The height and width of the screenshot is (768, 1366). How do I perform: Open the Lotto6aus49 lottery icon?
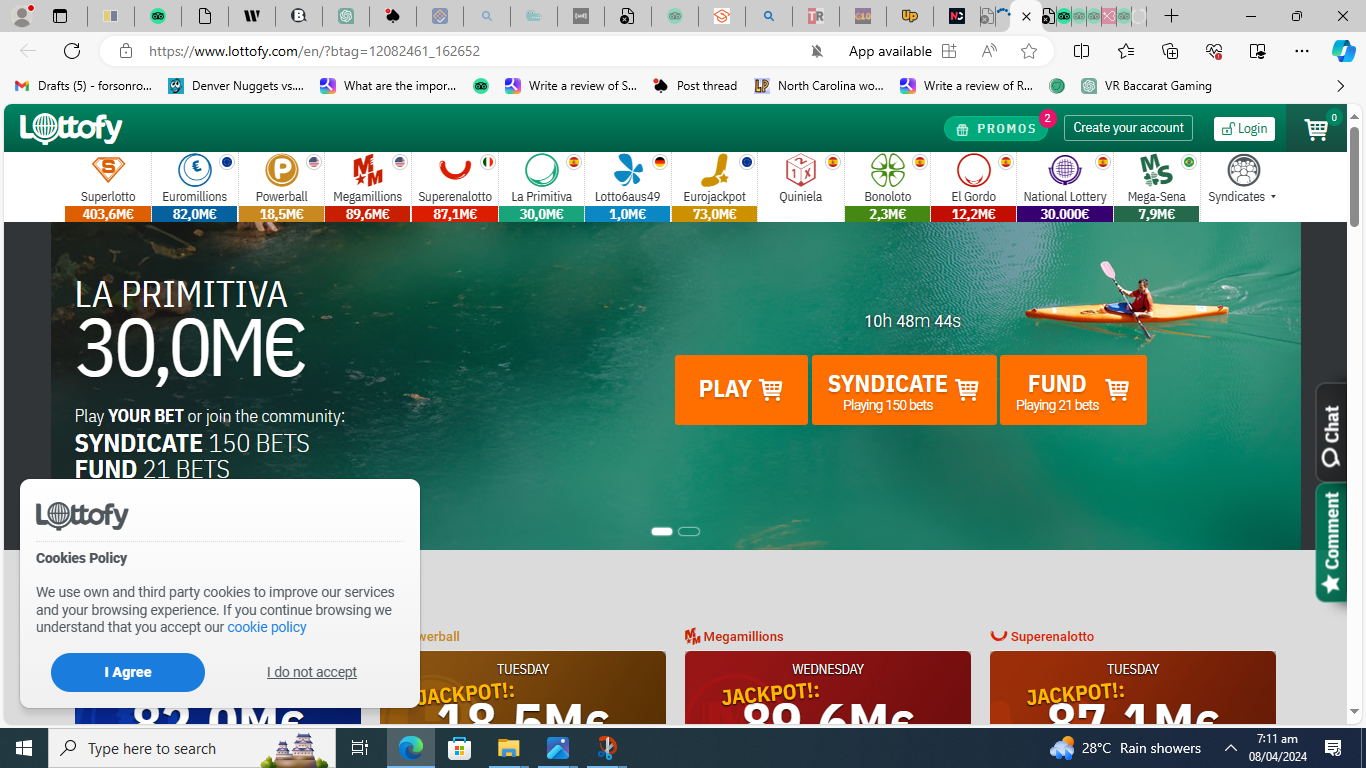click(x=628, y=170)
